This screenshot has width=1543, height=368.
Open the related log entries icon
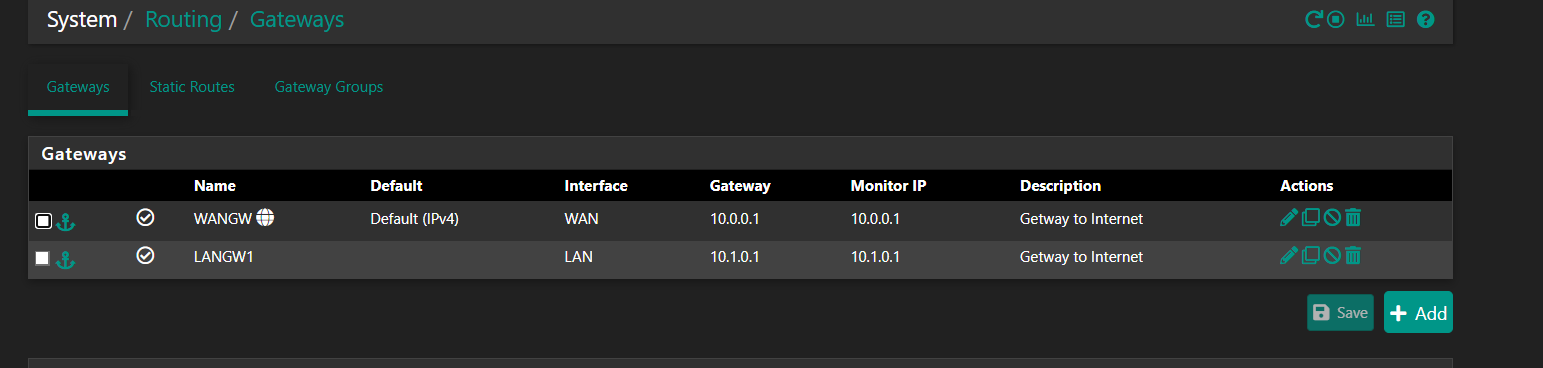coord(1396,19)
